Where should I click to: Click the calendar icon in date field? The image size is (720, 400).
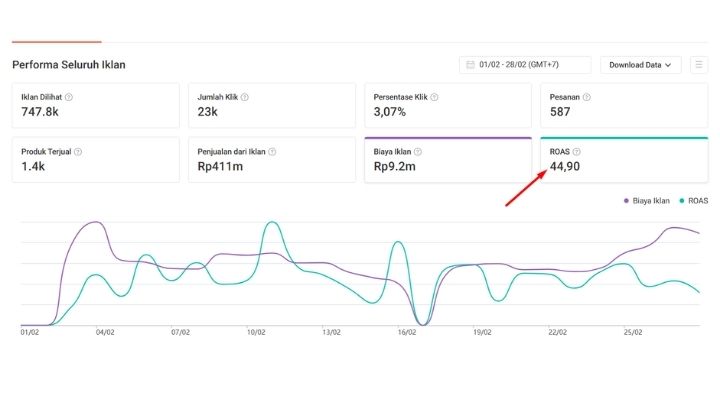tap(470, 65)
